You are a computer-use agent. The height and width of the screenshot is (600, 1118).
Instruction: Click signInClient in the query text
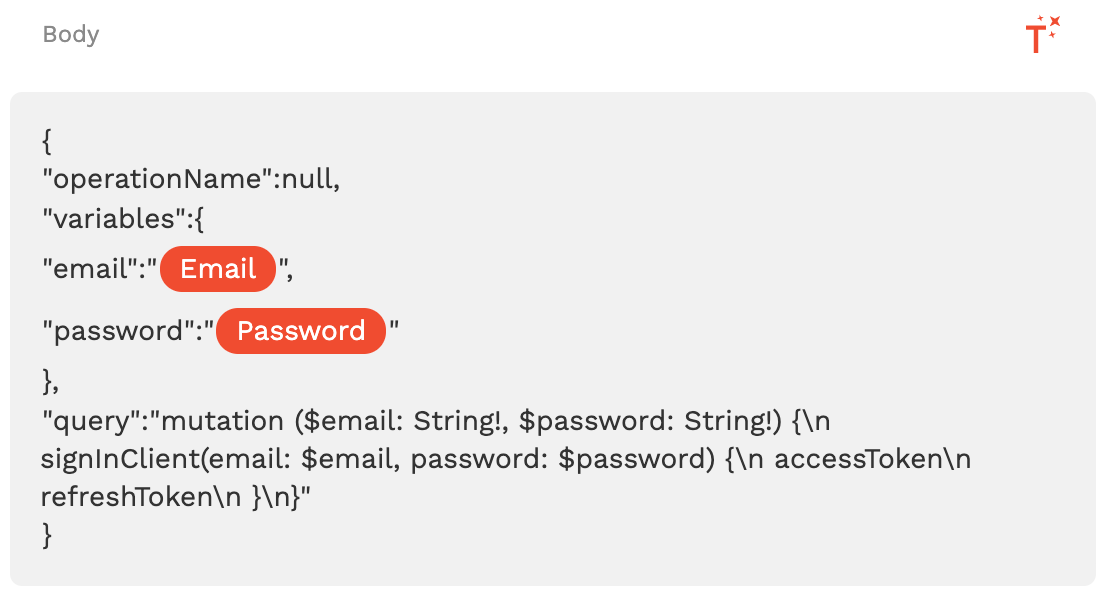118,459
